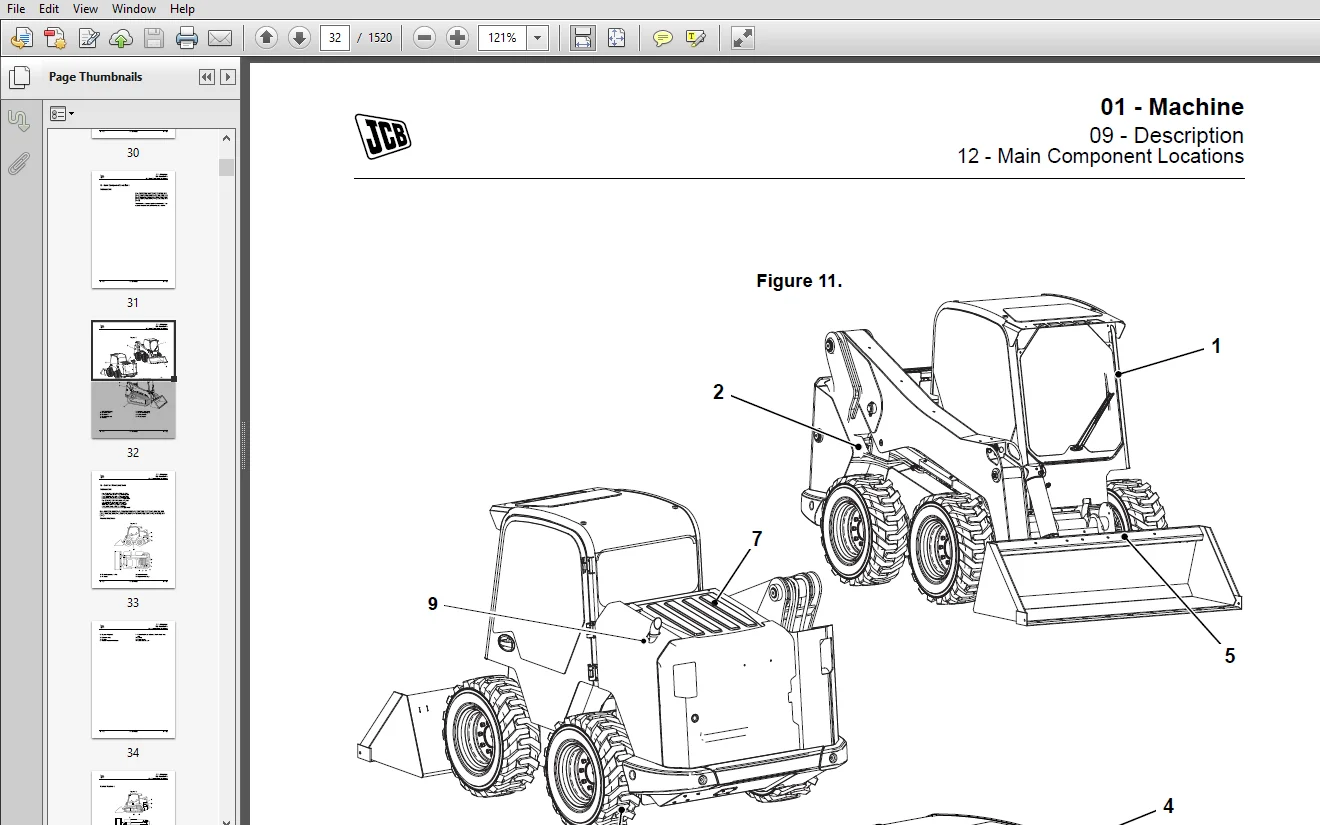Viewport: 1320px width, 825px height.
Task: Collapse the Page Thumbnails panel with double arrow
Action: (207, 77)
